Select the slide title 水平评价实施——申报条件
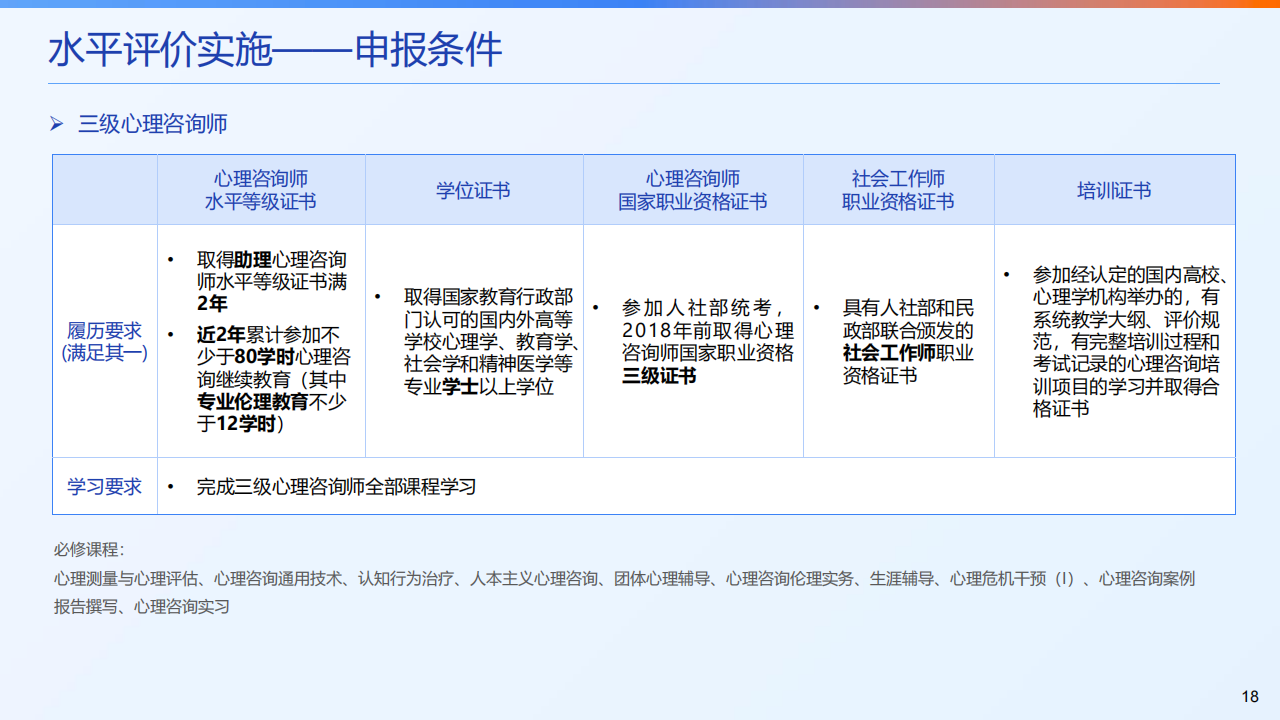This screenshot has height=720, width=1280. [274, 48]
